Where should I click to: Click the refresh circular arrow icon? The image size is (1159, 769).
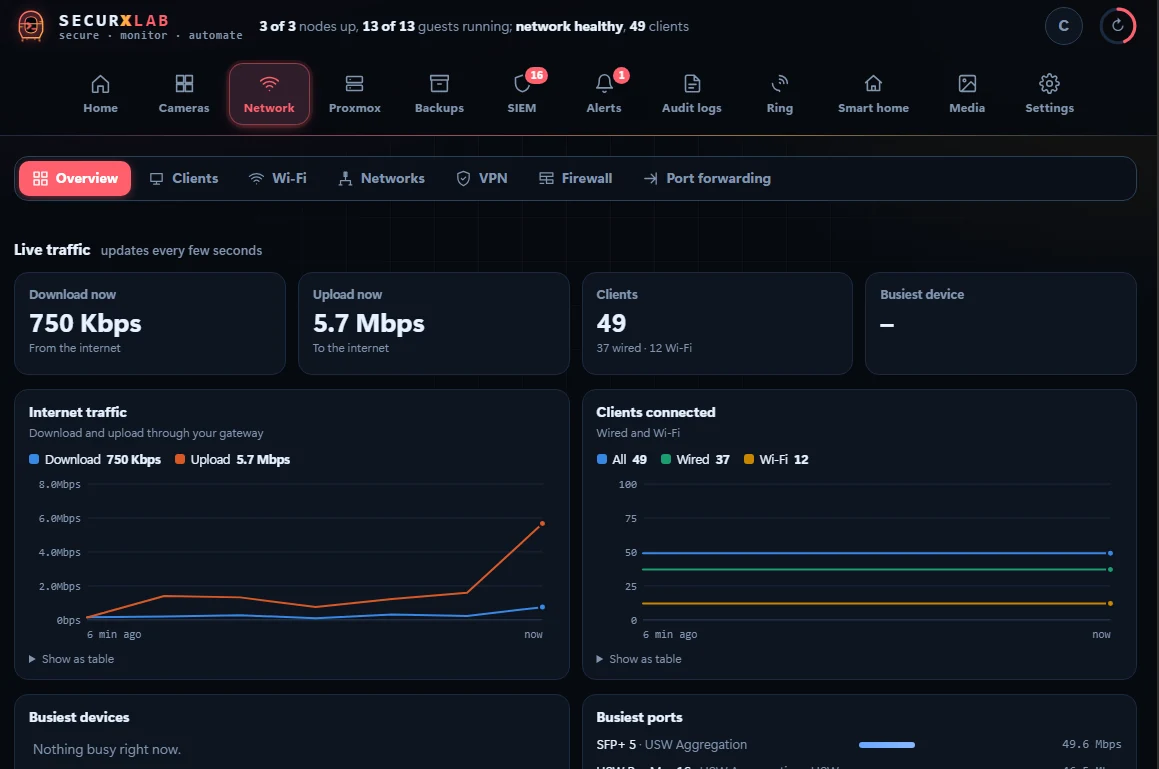coord(1118,26)
